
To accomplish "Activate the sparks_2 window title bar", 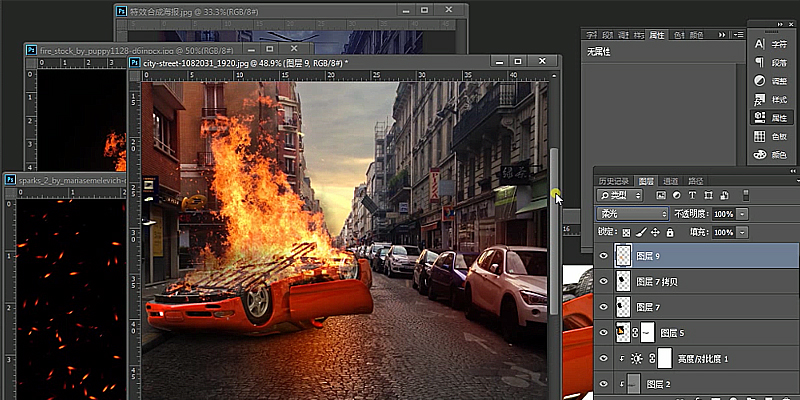I will tap(65, 180).
